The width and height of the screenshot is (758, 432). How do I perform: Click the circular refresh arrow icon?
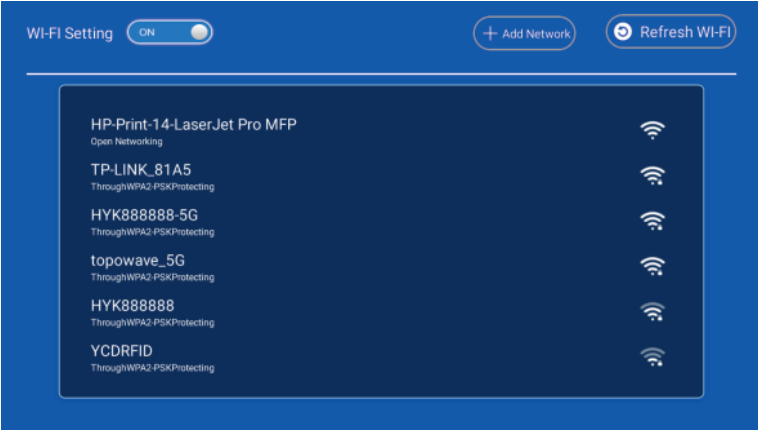(x=622, y=32)
